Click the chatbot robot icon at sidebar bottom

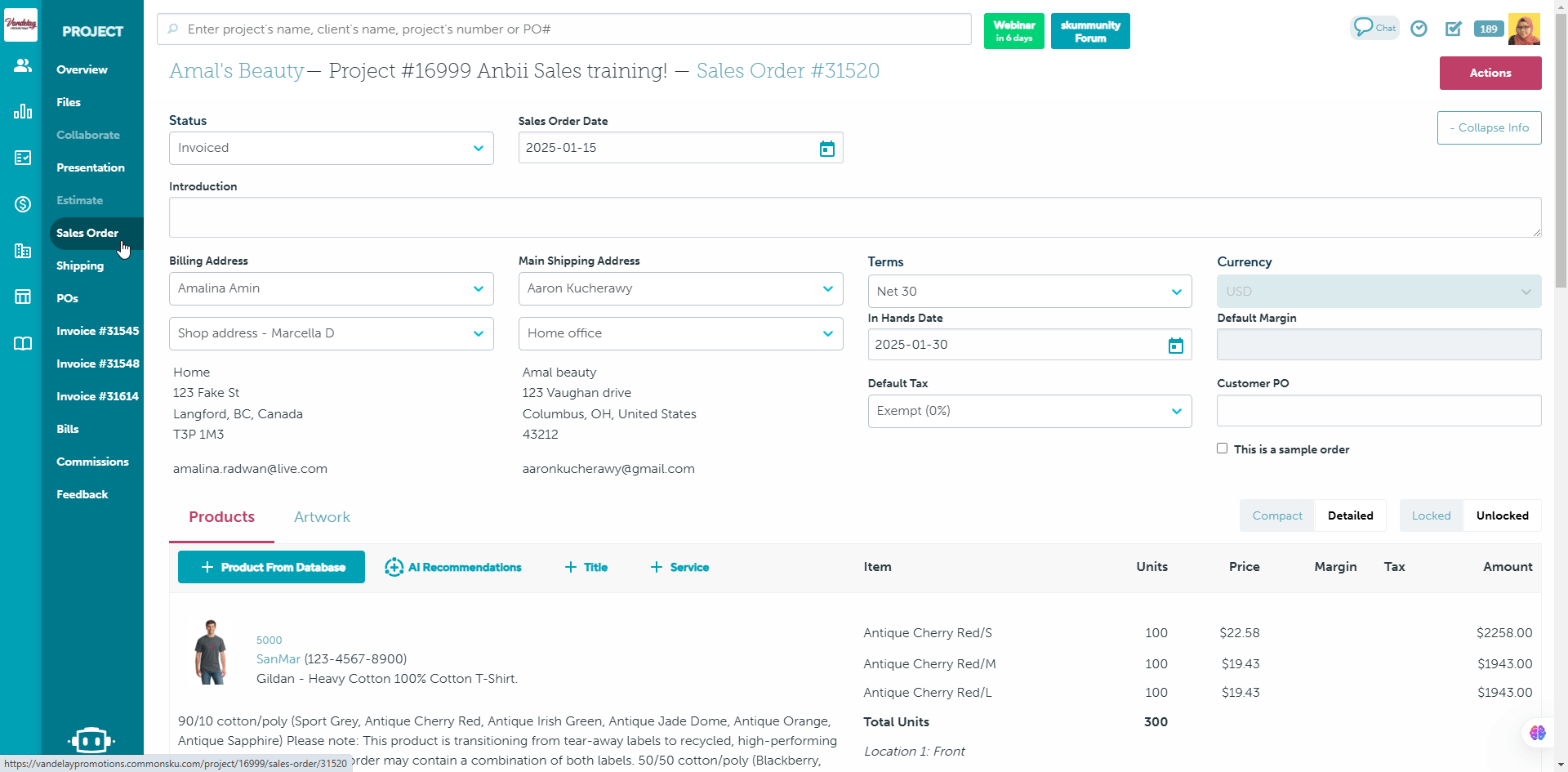(91, 740)
